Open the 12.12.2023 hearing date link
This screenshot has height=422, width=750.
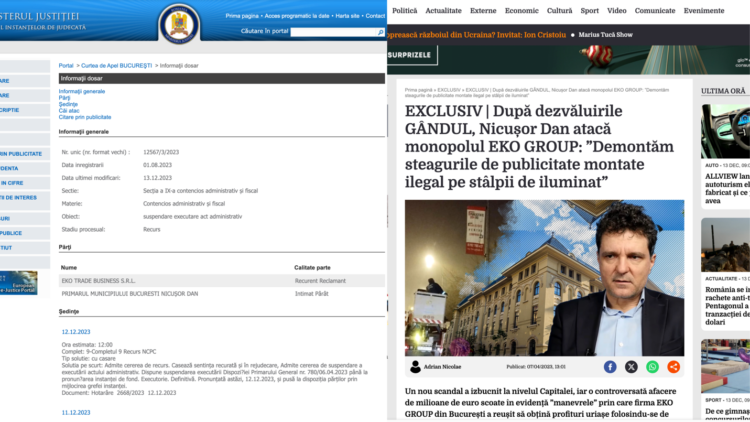76,332
